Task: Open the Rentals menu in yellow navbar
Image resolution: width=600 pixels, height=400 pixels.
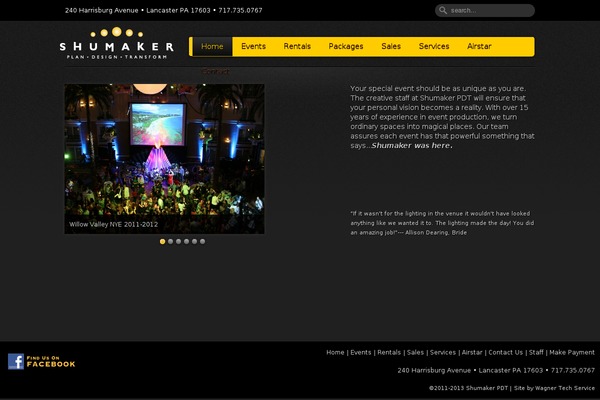Action: (297, 46)
